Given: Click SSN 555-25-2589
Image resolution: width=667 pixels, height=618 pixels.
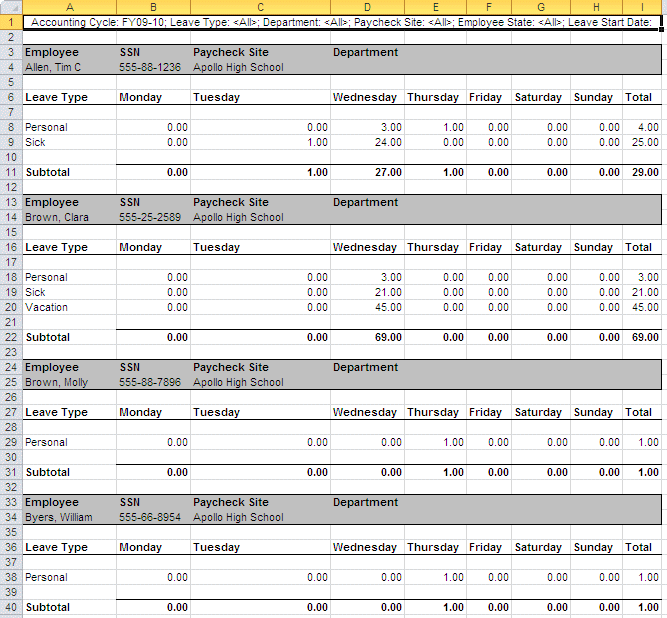Looking at the screenshot, I should click(150, 217).
